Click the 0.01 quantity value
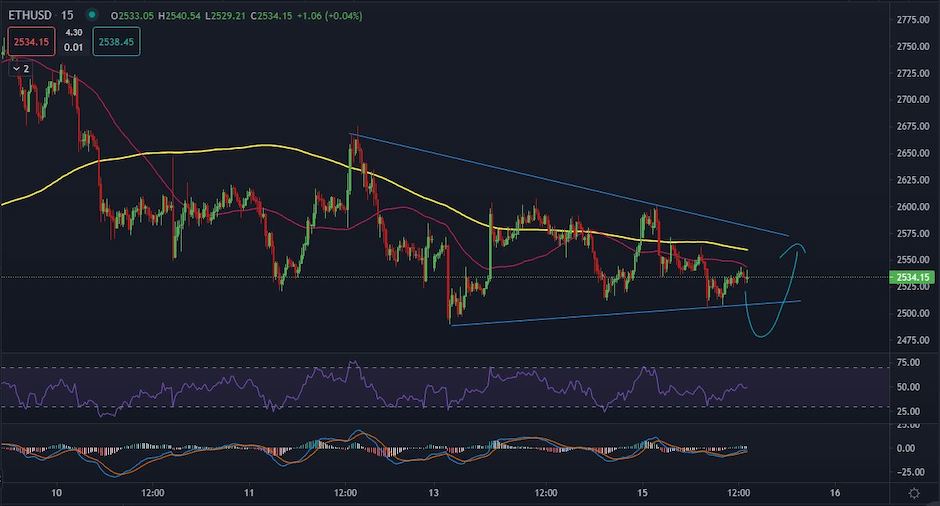Viewport: 940px width, 506px height. pos(74,47)
